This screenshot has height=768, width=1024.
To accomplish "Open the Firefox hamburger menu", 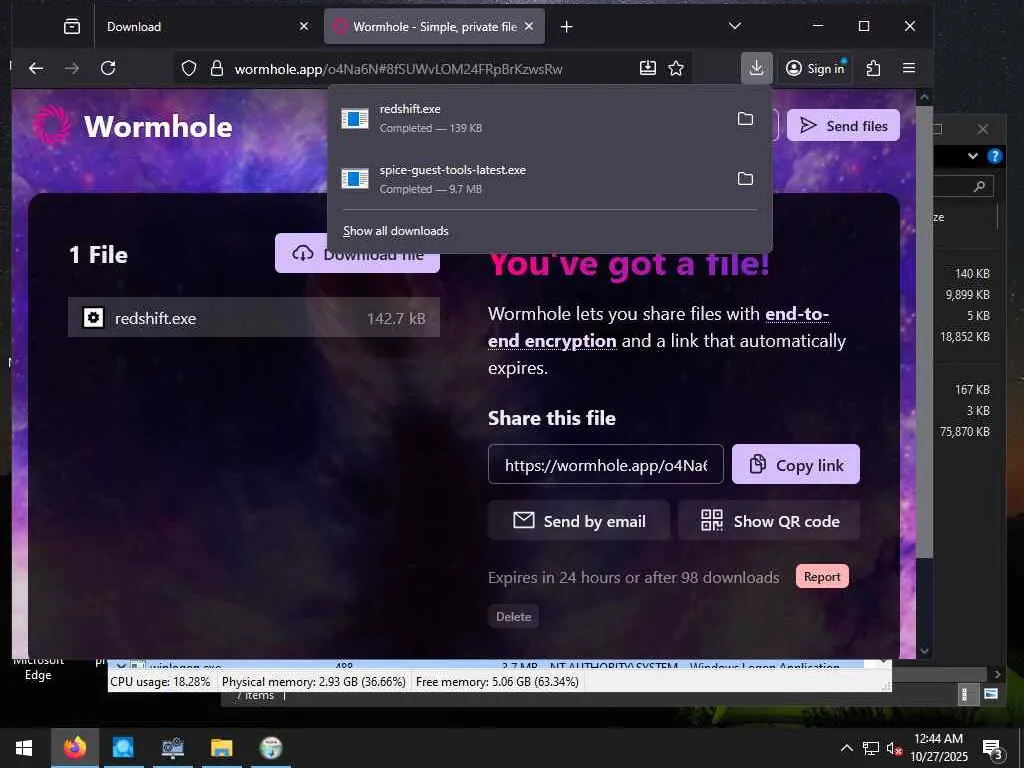I will tap(908, 68).
